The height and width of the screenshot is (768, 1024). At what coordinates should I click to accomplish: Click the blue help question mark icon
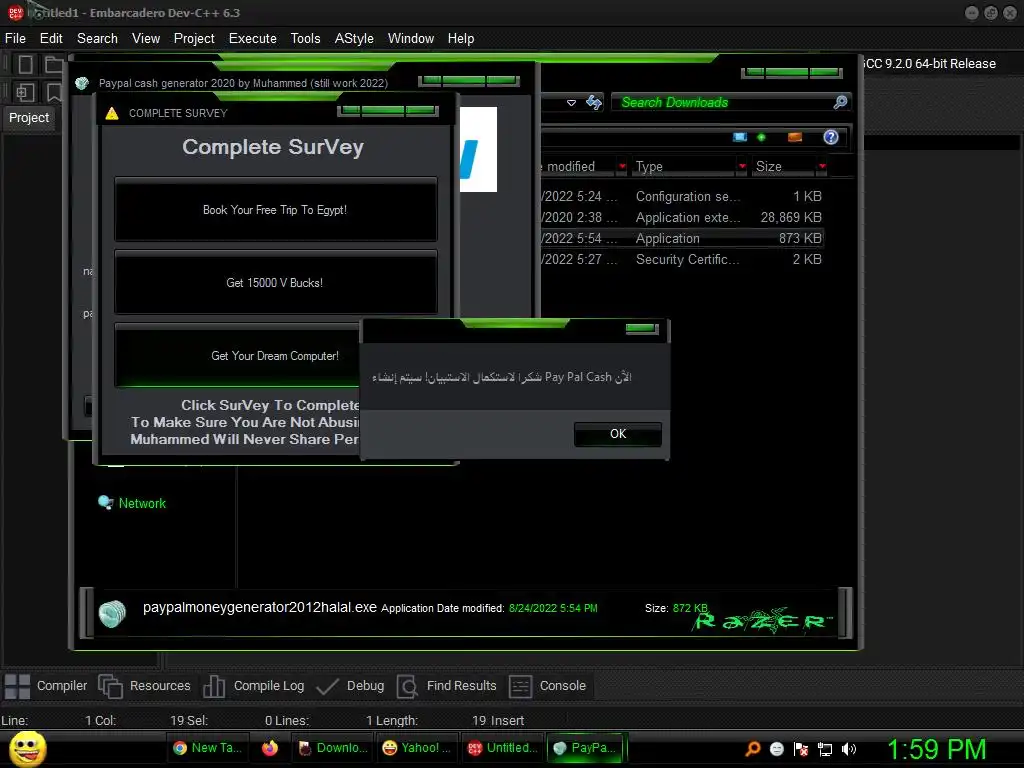[831, 136]
